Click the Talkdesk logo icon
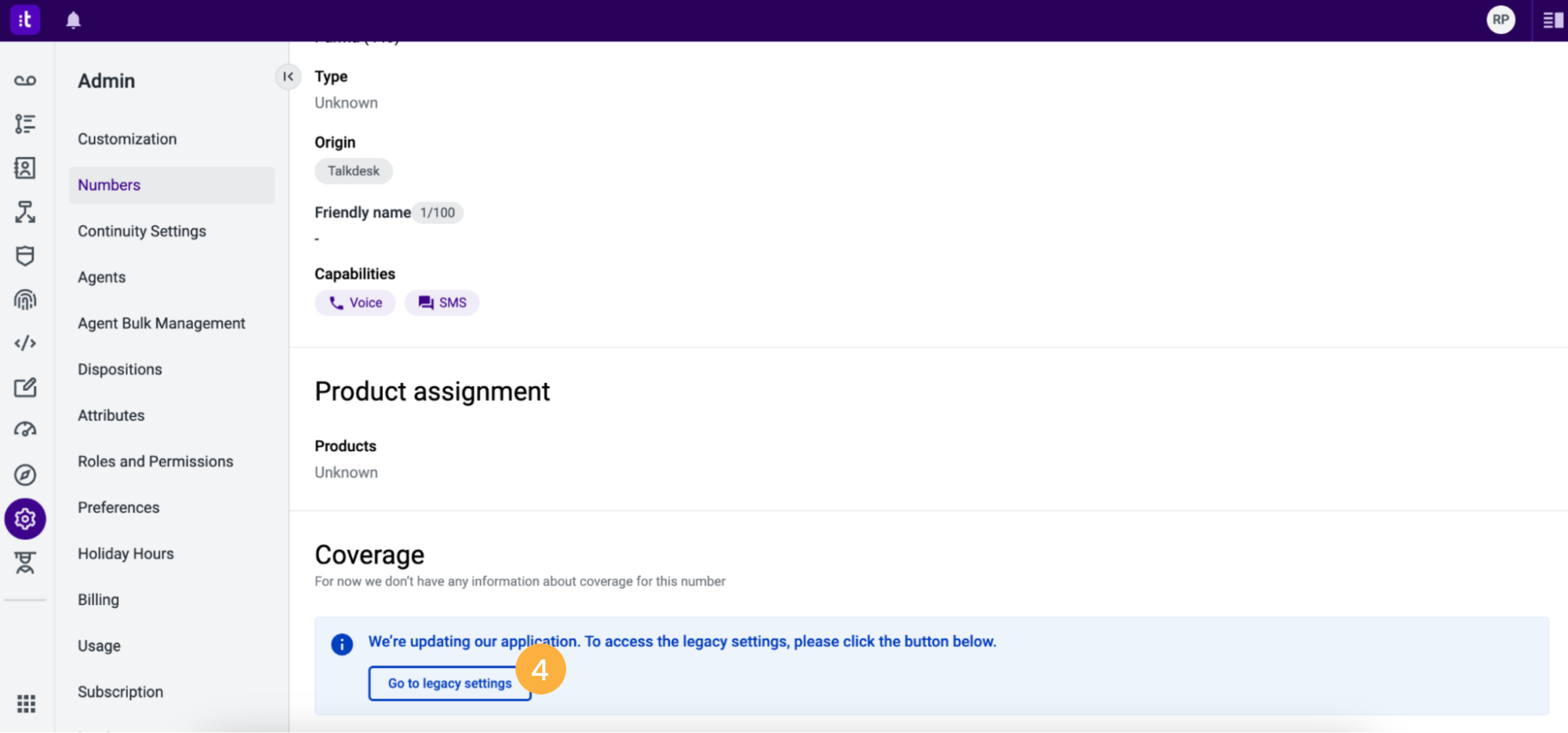 point(24,20)
